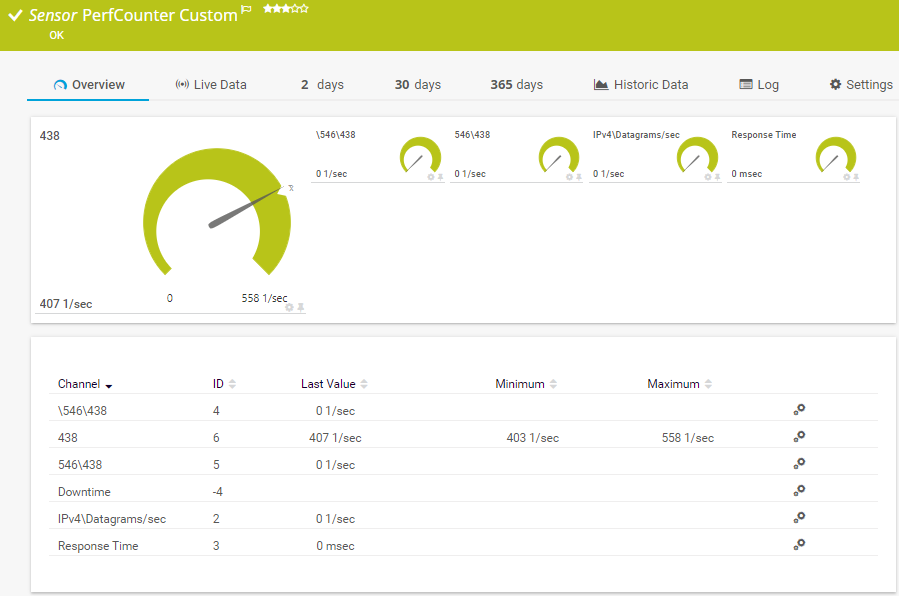This screenshot has height=596, width=899.
Task: Toggle pin on the Response Time gauge
Action: 856,177
